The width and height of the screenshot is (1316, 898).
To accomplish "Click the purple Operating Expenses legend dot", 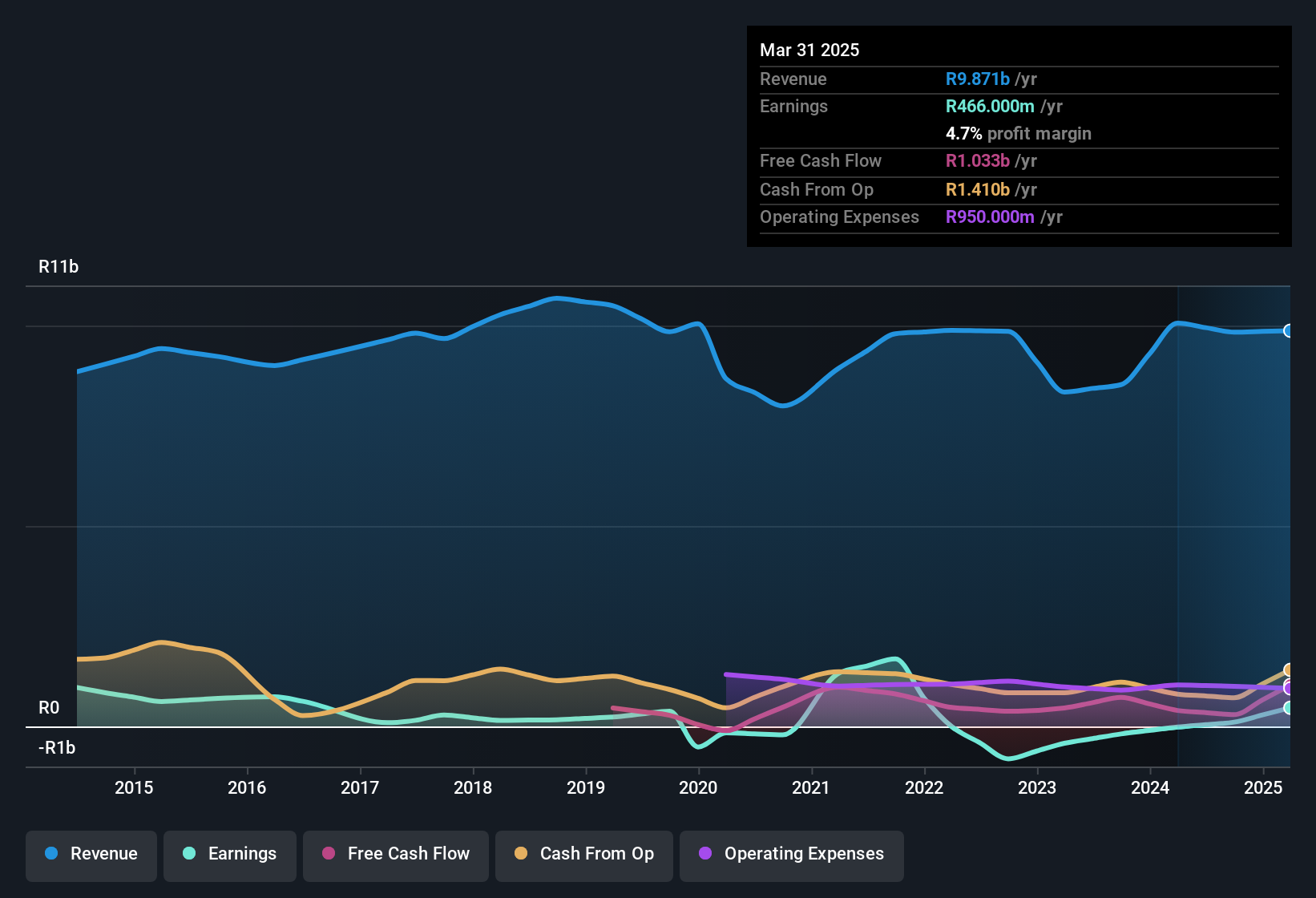I will (704, 854).
